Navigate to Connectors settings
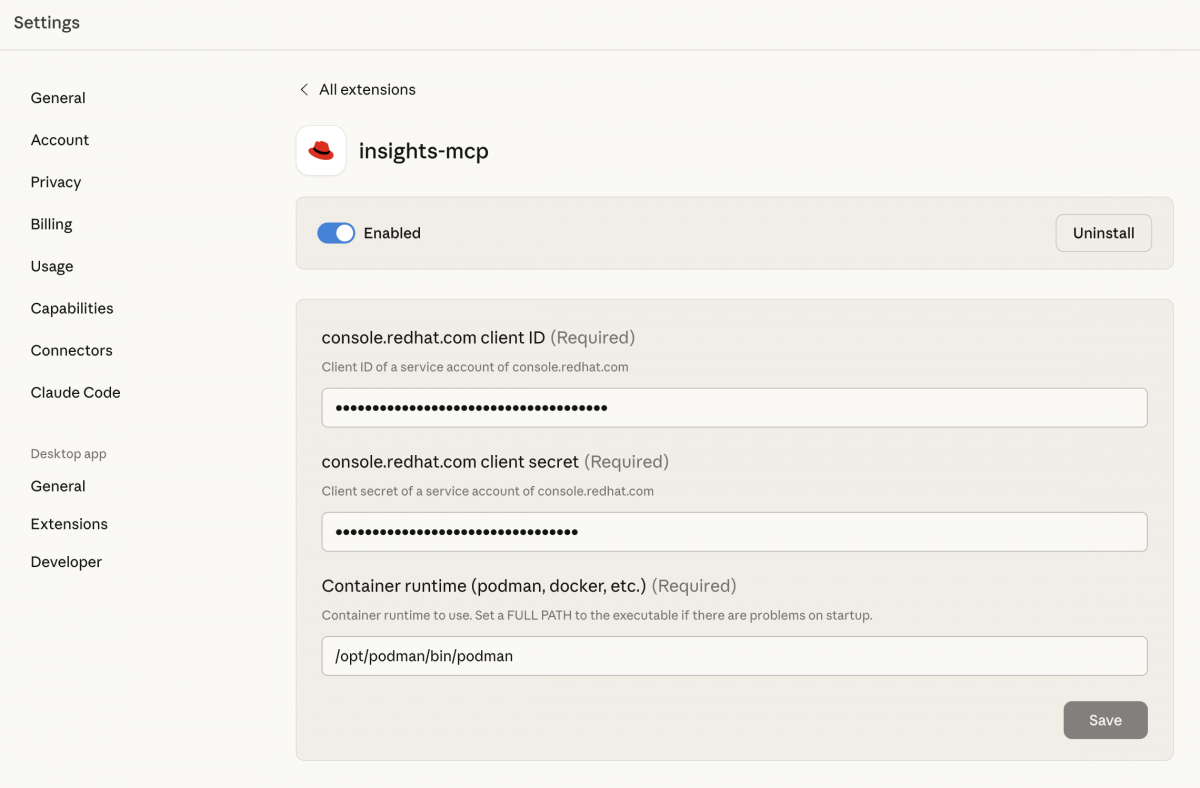The image size is (1200, 788). coord(71,349)
